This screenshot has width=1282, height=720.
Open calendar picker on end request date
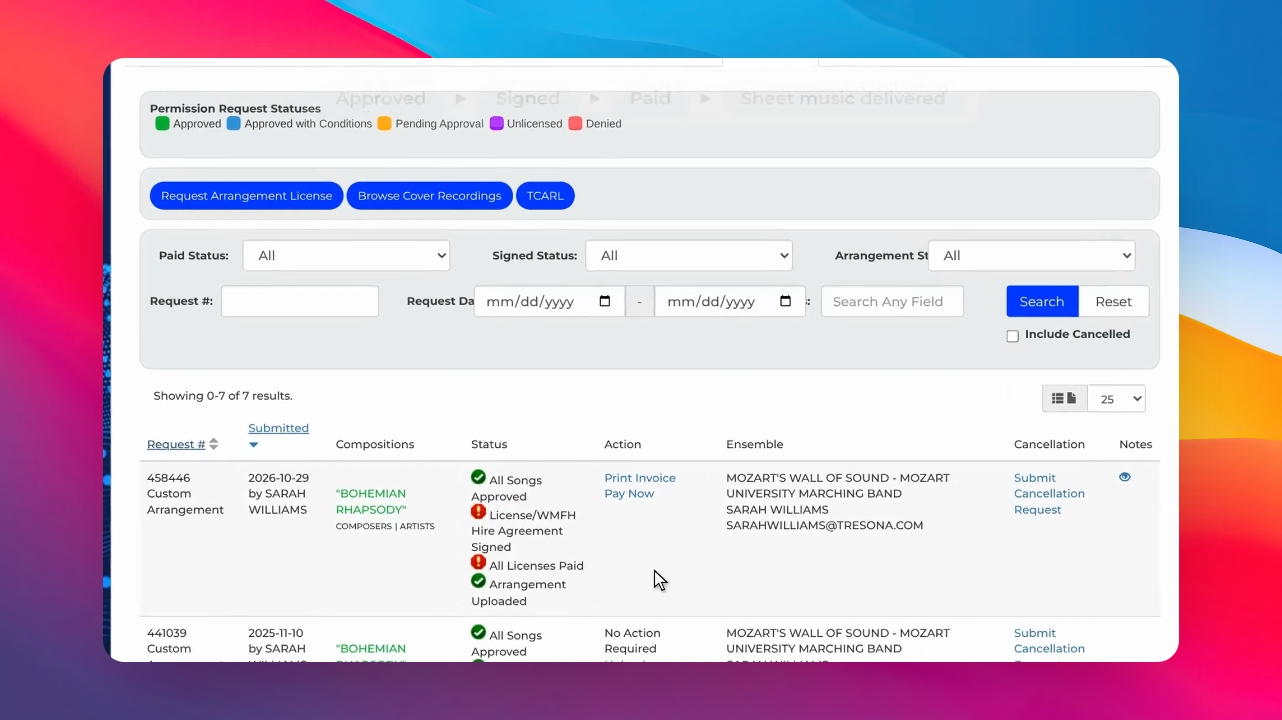[785, 301]
